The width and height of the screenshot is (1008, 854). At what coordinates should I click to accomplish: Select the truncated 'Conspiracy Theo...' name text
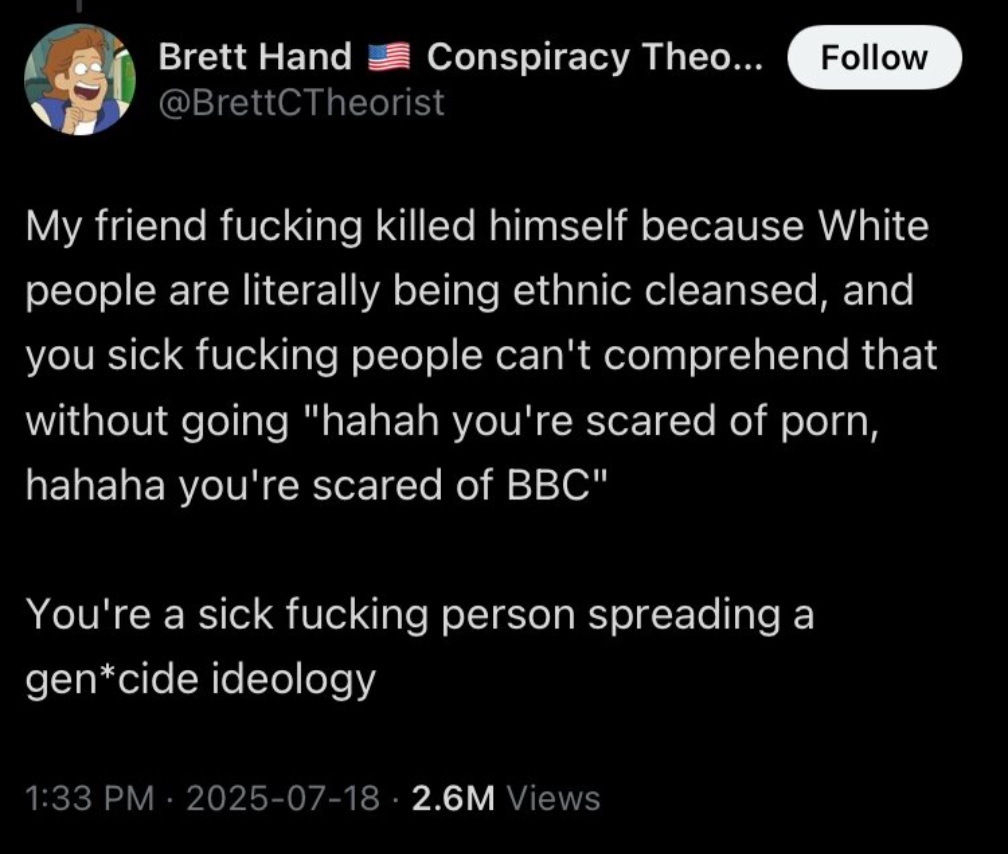(x=595, y=57)
